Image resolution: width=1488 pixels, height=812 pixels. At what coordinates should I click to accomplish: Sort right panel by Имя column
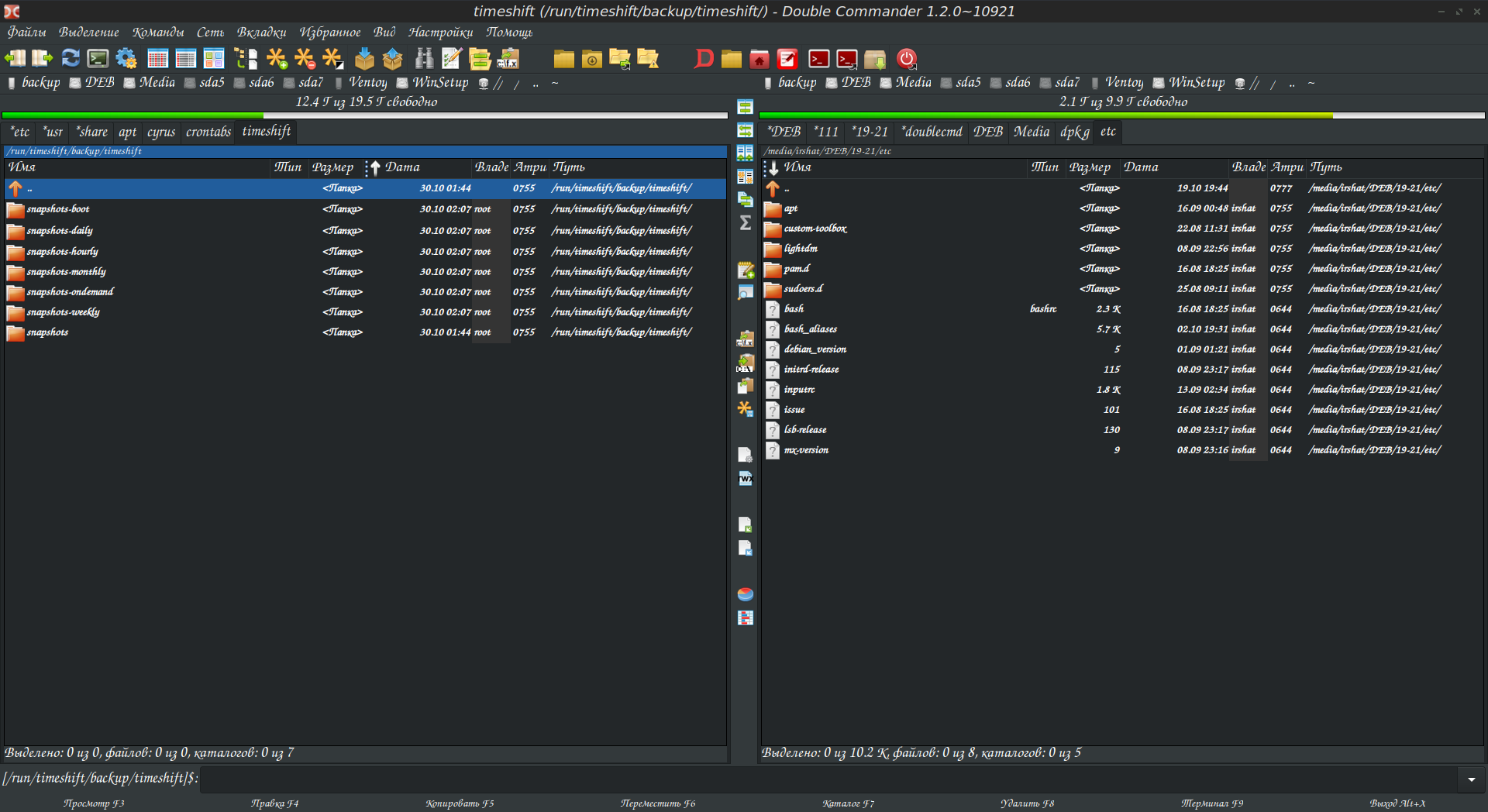tap(798, 167)
